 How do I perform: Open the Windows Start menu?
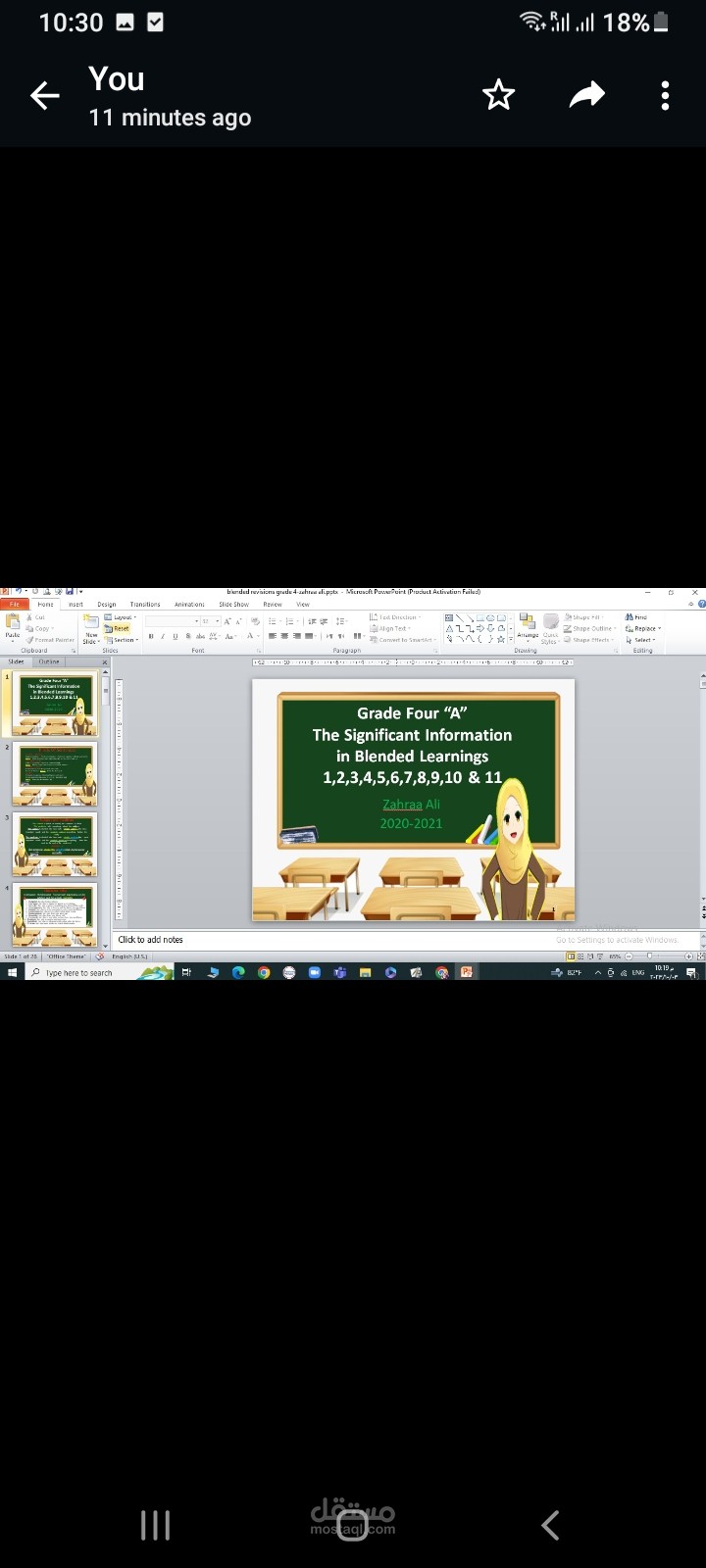tap(13, 973)
